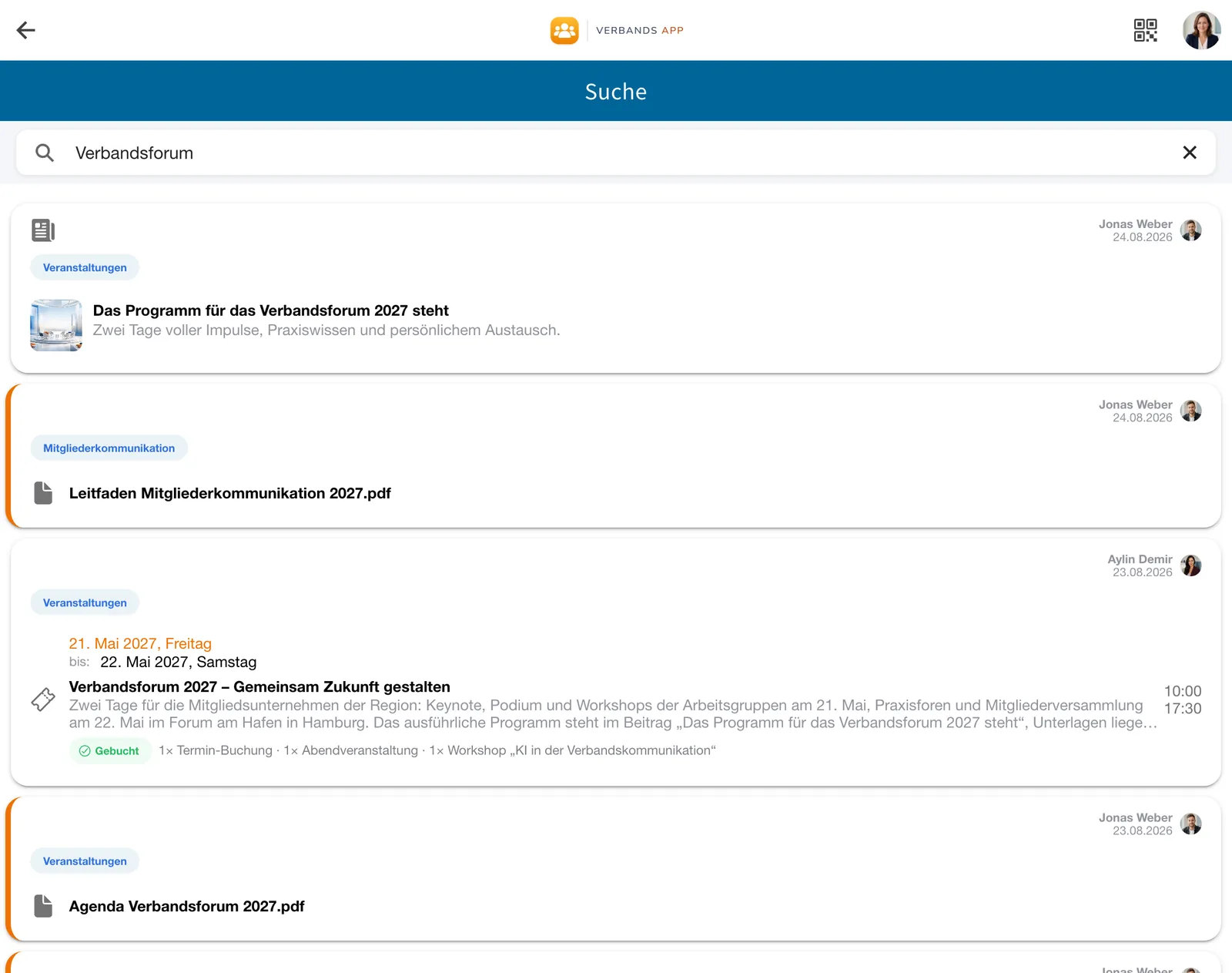Click end date '22. Mai 2027, Samstag'
The height and width of the screenshot is (973, 1232).
[x=179, y=662]
